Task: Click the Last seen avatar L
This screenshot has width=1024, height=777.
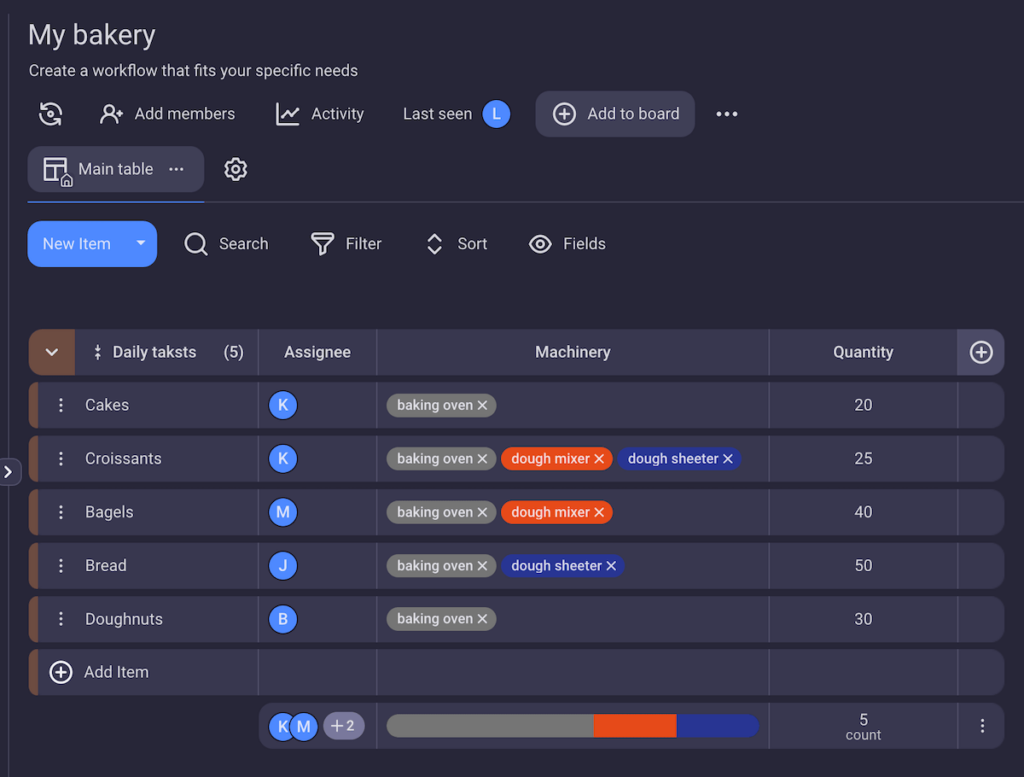Action: (496, 114)
